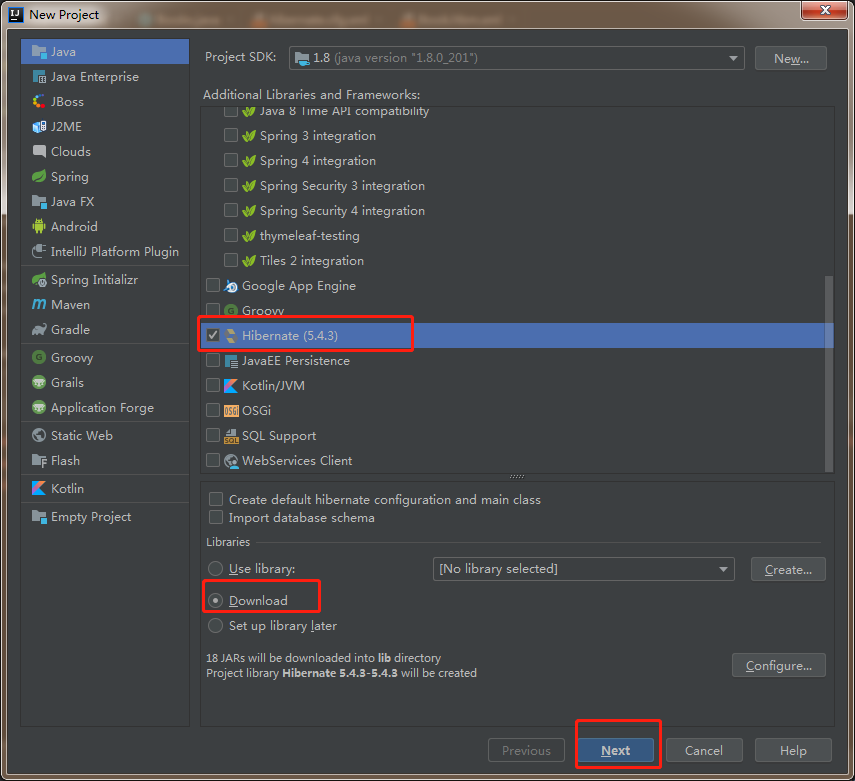
Task: Select the Use library radio button
Action: [216, 569]
